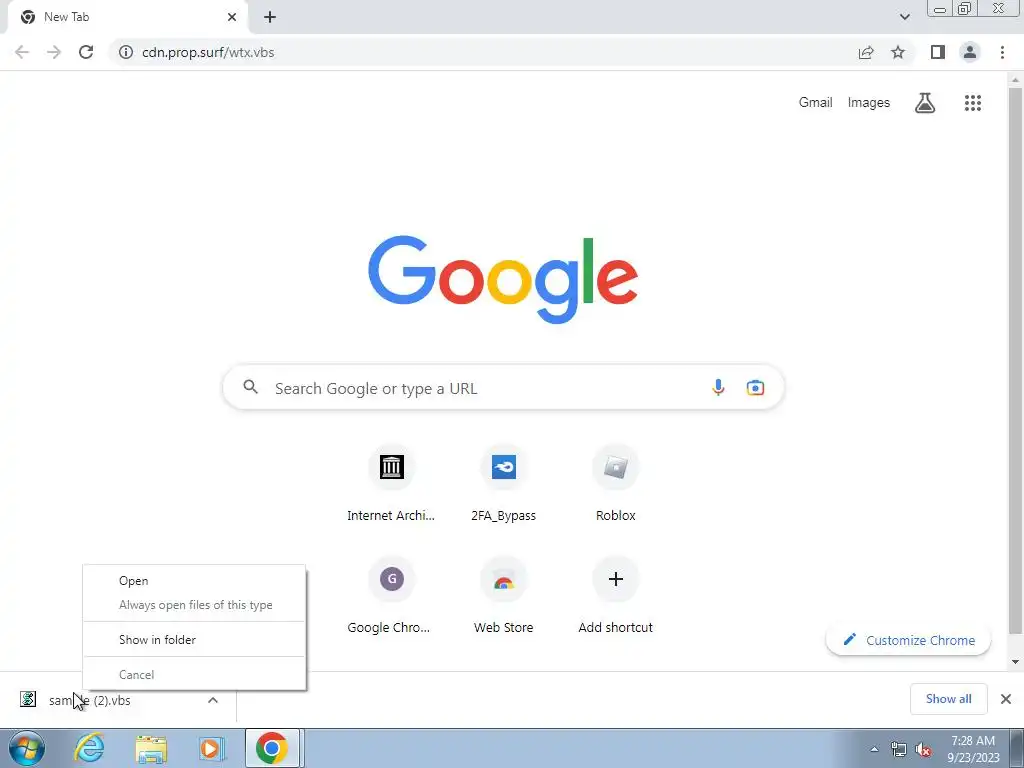1024x768 pixels.
Task: Click the muted volume tray icon
Action: (x=923, y=749)
